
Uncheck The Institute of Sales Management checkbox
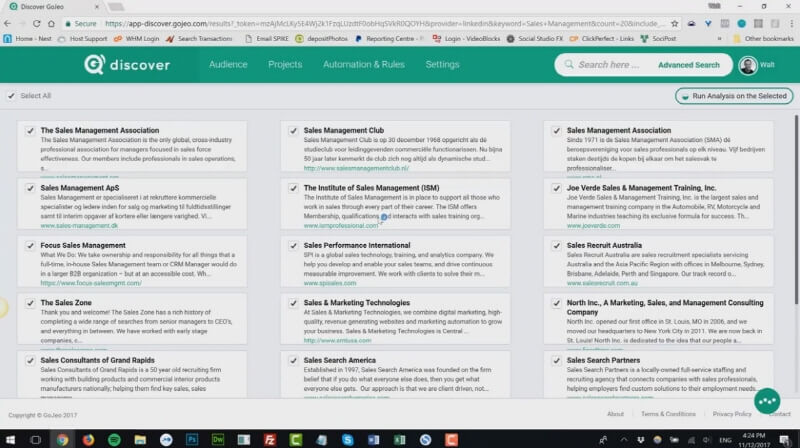click(x=293, y=188)
